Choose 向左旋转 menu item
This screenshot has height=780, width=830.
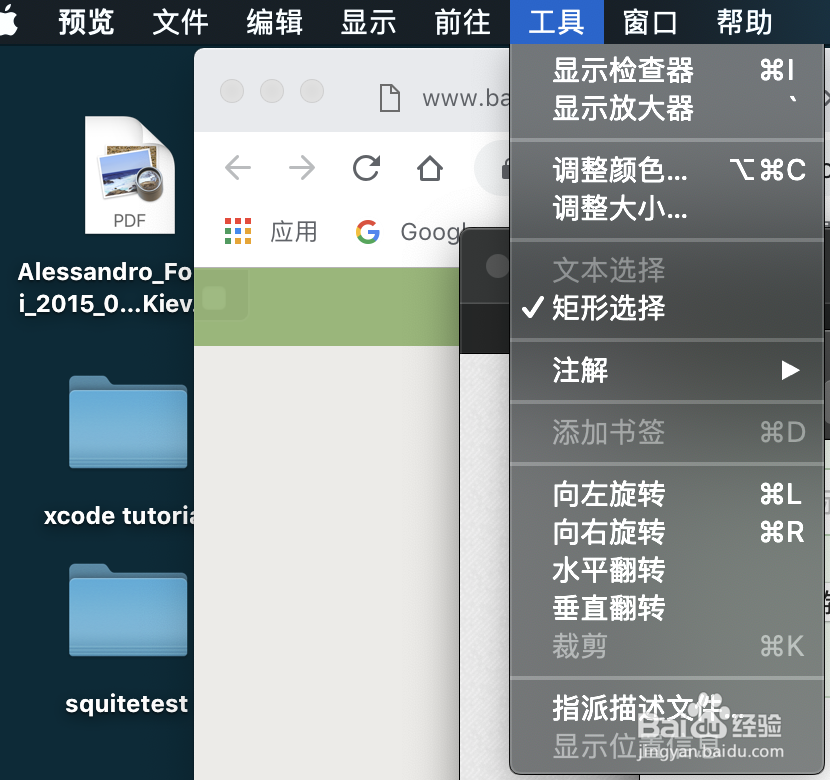point(666,494)
